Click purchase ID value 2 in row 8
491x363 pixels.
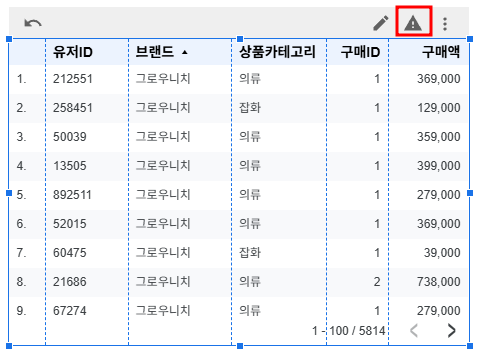[x=377, y=282]
